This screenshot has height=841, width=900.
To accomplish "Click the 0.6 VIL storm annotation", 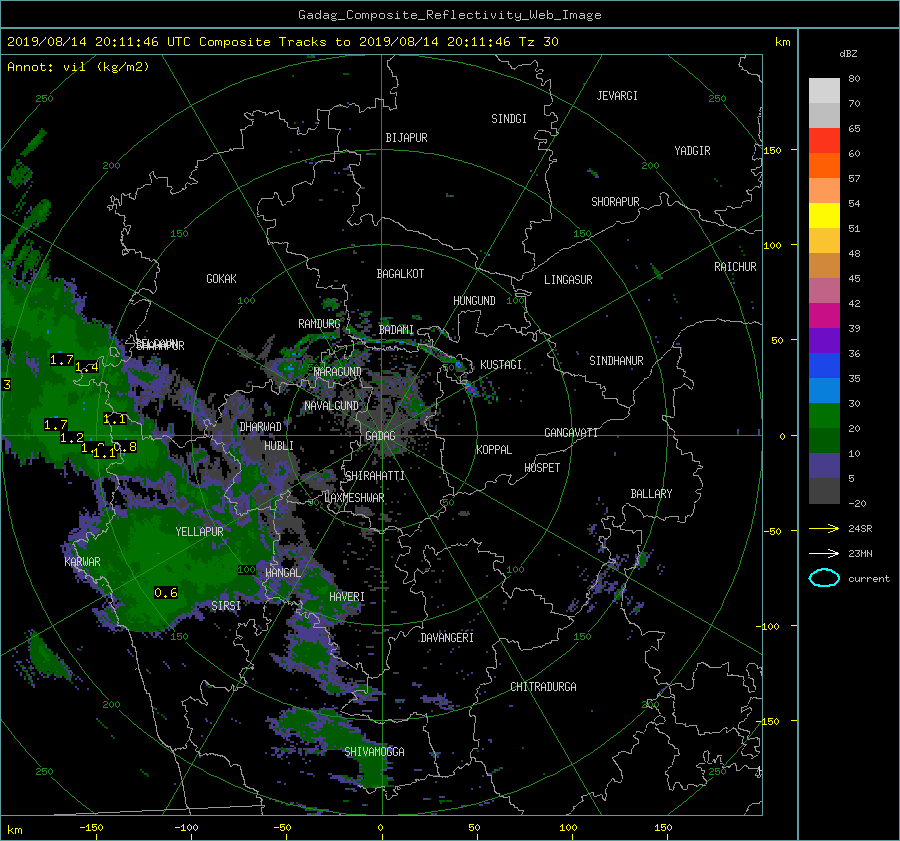I will point(166,593).
